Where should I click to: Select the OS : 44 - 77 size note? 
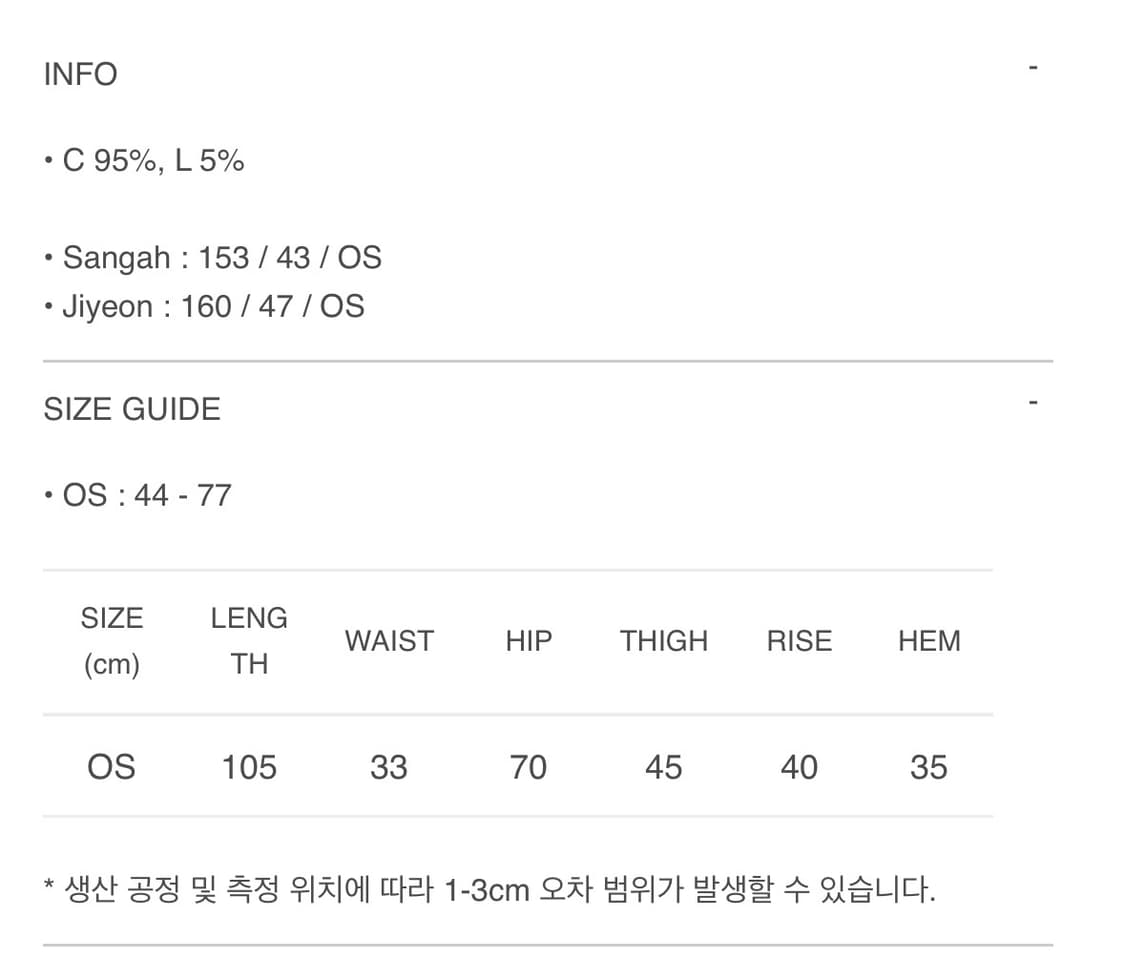(x=138, y=494)
